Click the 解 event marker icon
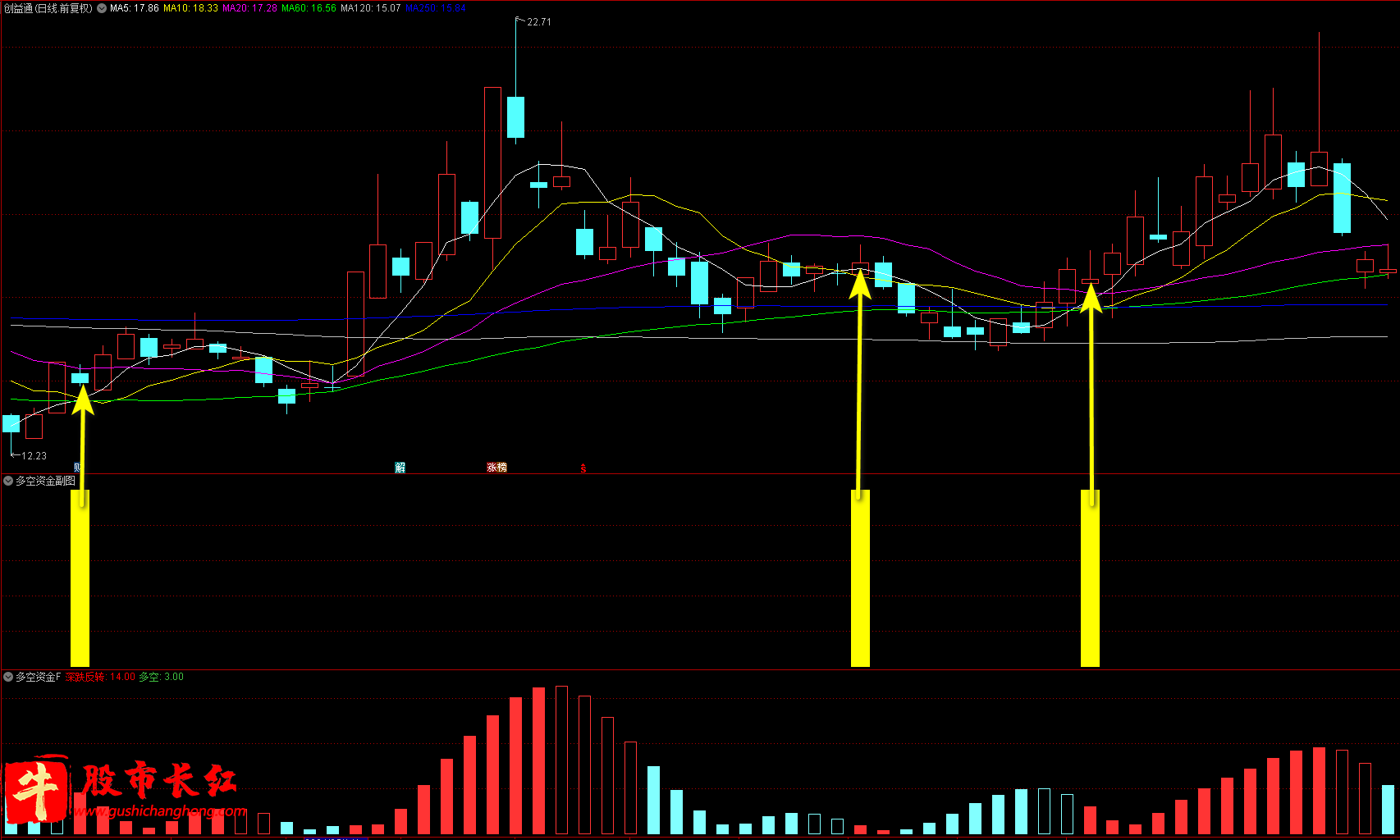This screenshot has height=840, width=1400. point(400,468)
